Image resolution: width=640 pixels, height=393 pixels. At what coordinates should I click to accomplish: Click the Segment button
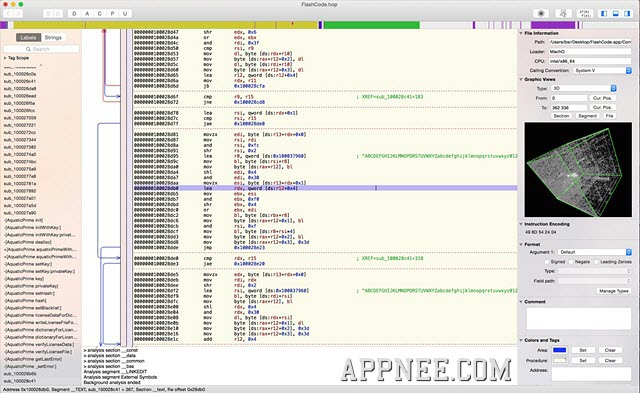click(587, 116)
